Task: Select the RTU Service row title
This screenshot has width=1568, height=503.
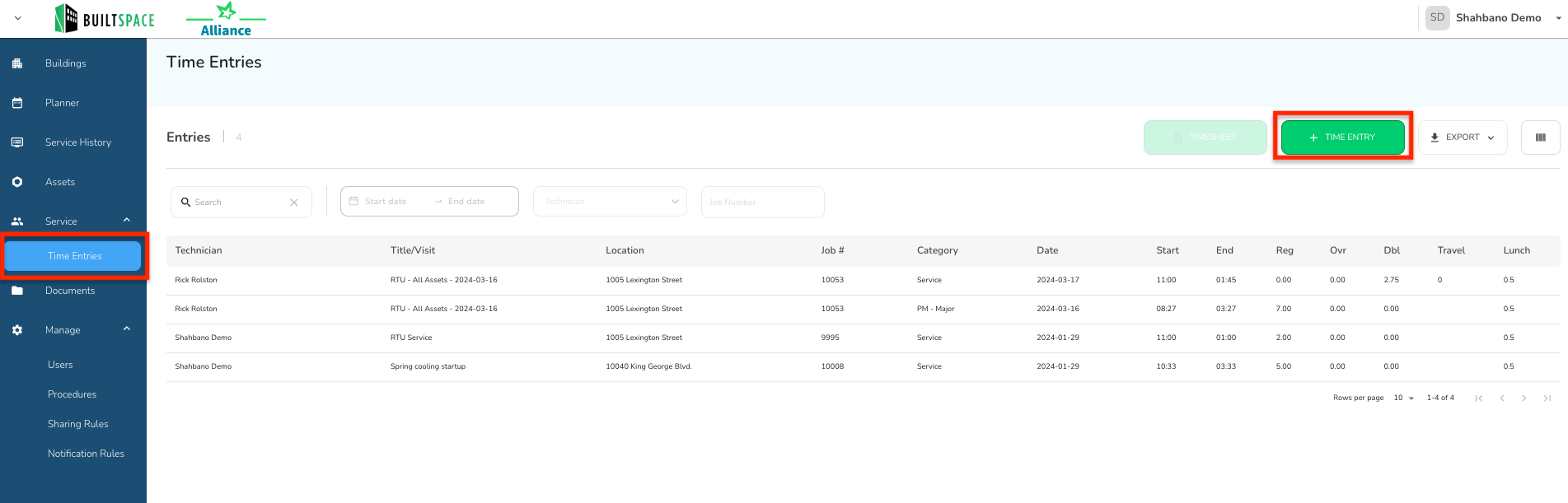Action: pyautogui.click(x=411, y=338)
